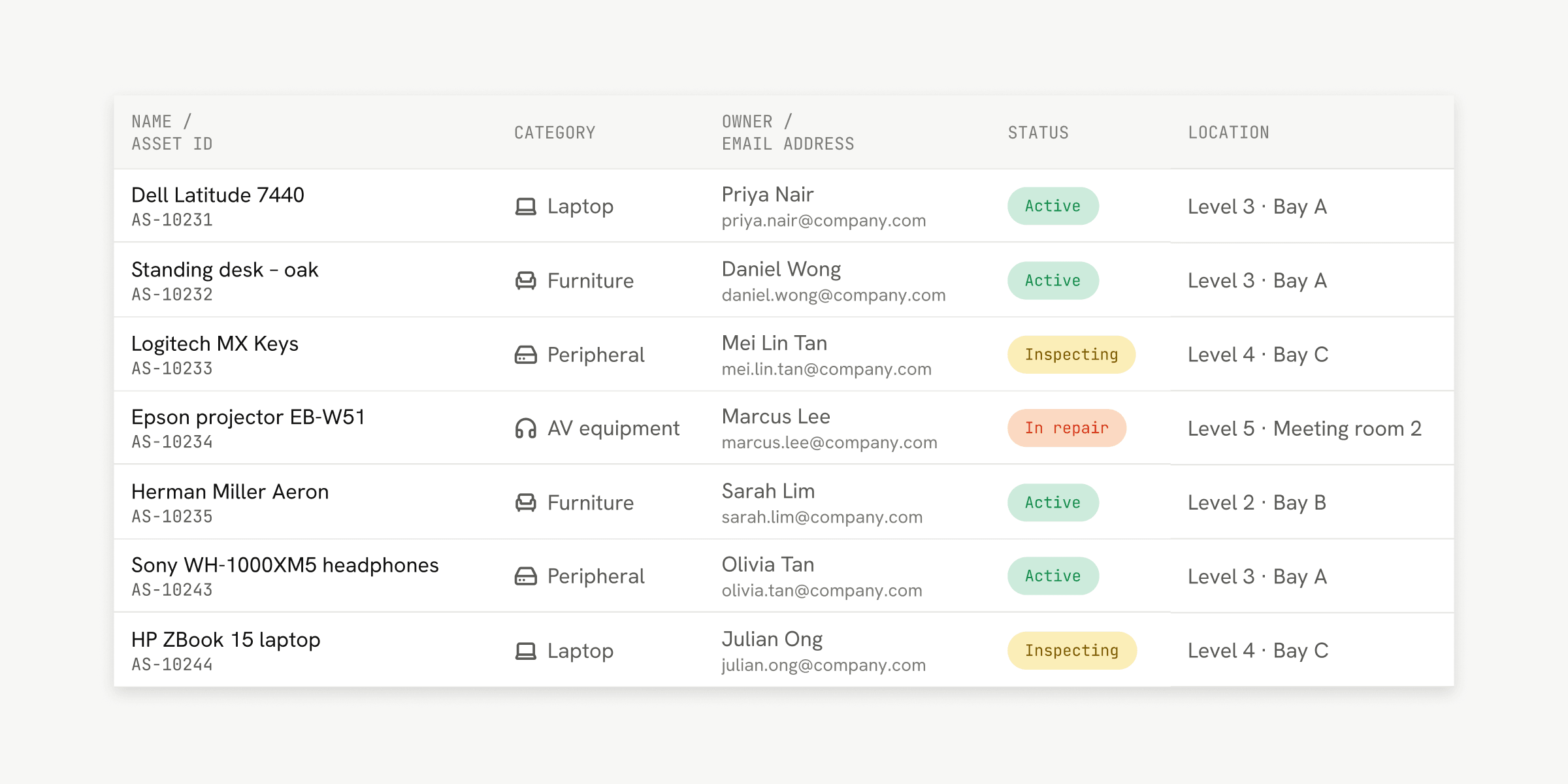
Task: Click the Active badge for Sarah Lim
Action: point(1053,502)
